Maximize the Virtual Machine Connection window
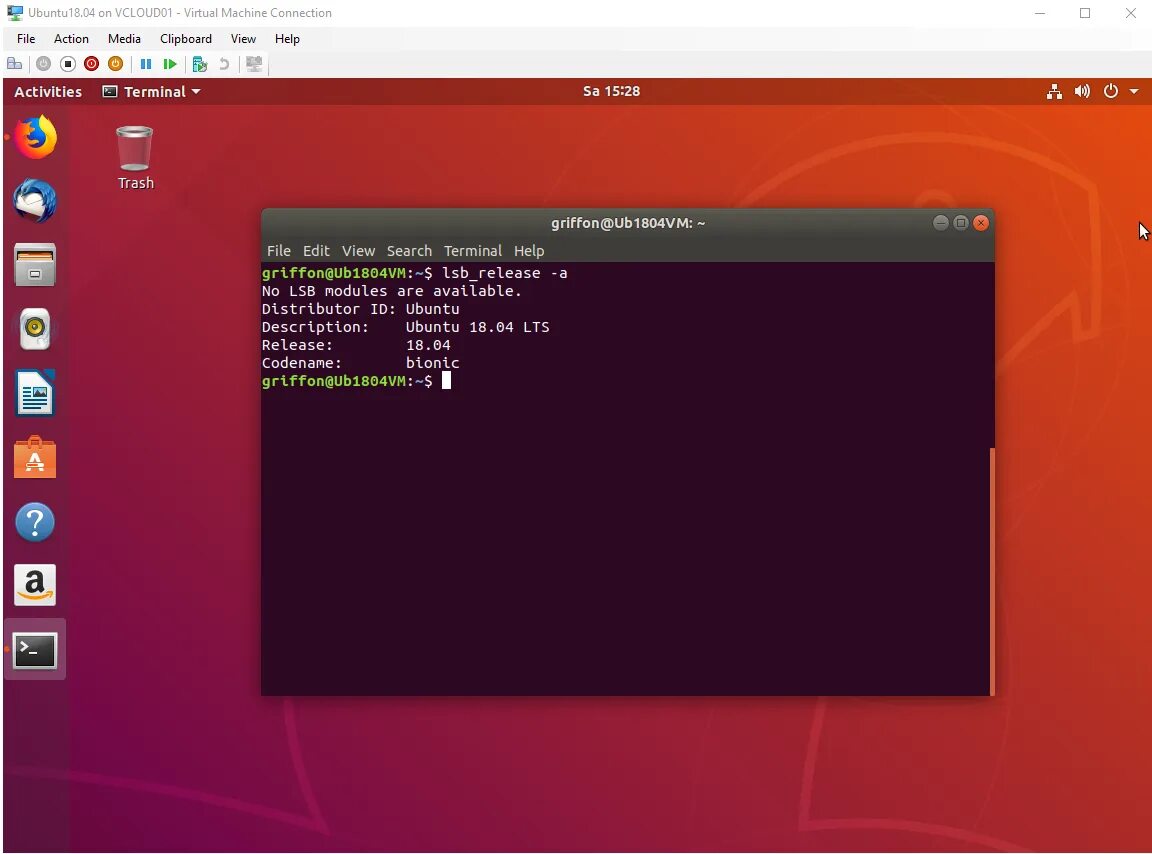The height and width of the screenshot is (854, 1152). coord(1085,13)
